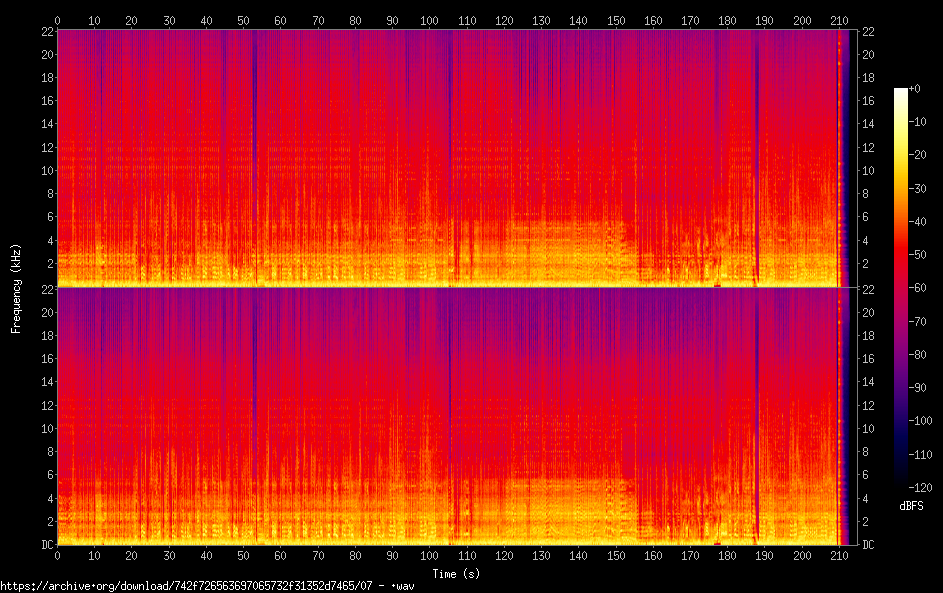Click the 200 tick on top time axis
The height and width of the screenshot is (593, 943).
coord(802,20)
